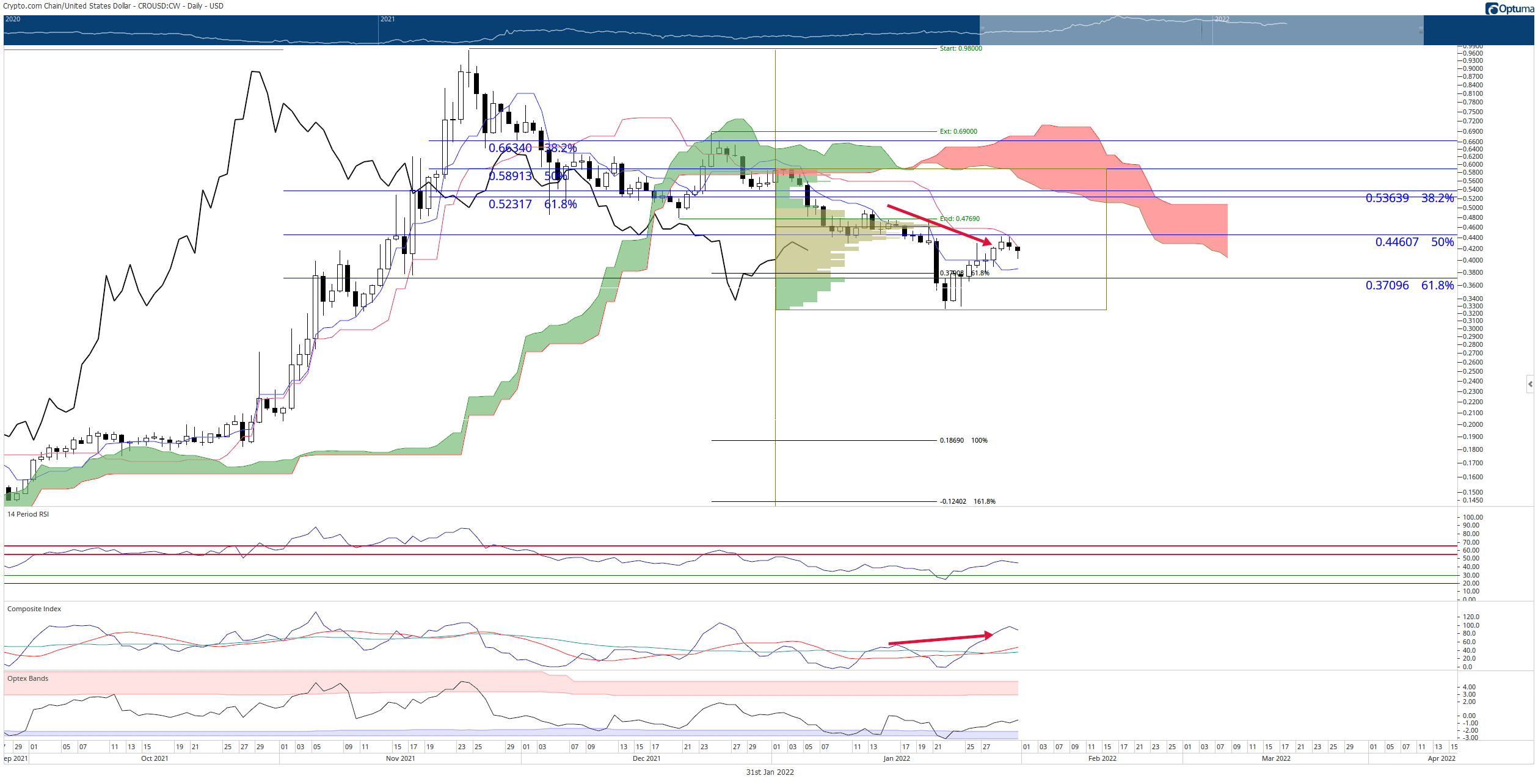1538x784 pixels.
Task: Click the highlighted range in the overview navigator
Action: tap(1201, 30)
